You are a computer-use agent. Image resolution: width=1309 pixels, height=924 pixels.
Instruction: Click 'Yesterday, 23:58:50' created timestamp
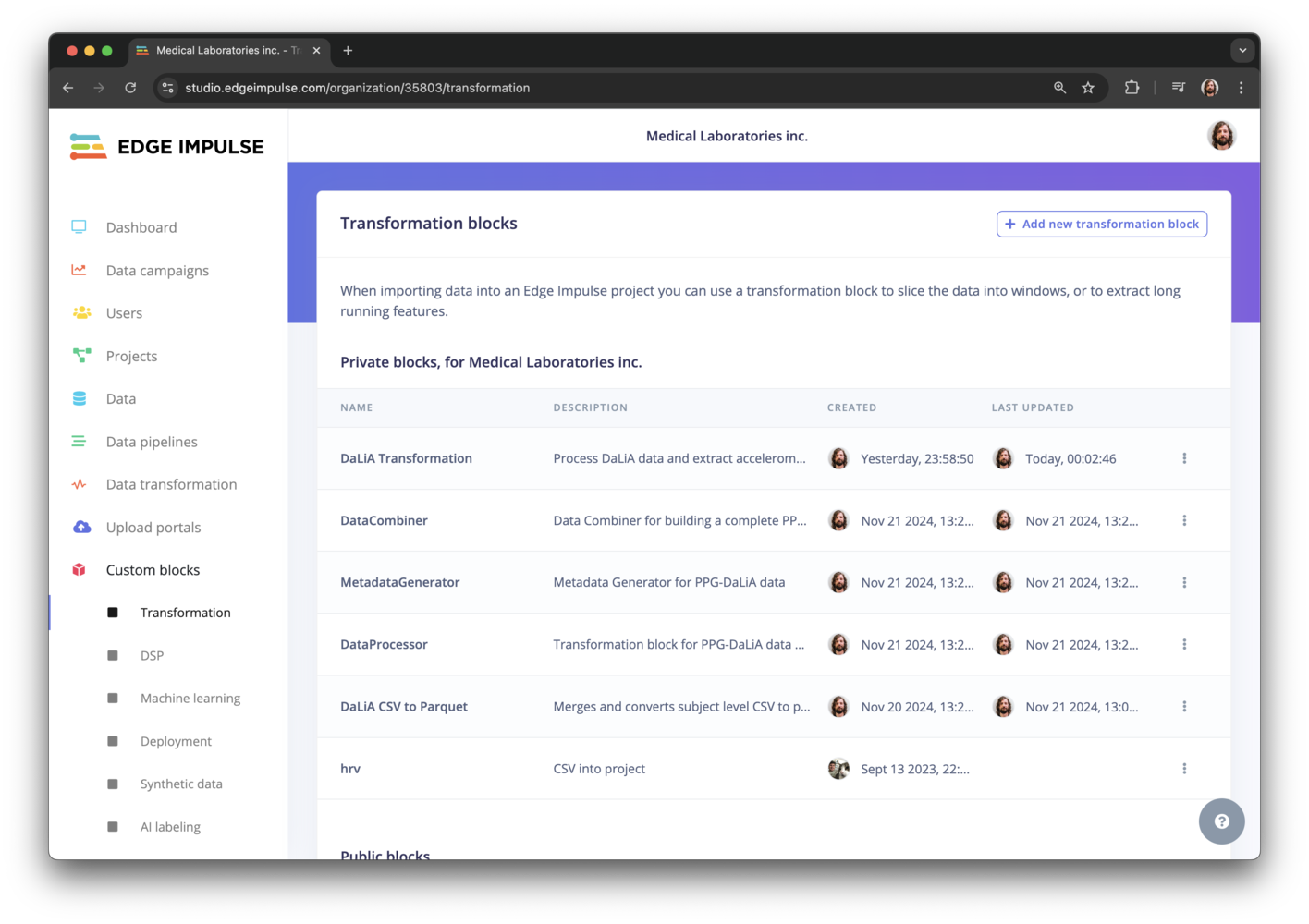pyautogui.click(x=917, y=458)
